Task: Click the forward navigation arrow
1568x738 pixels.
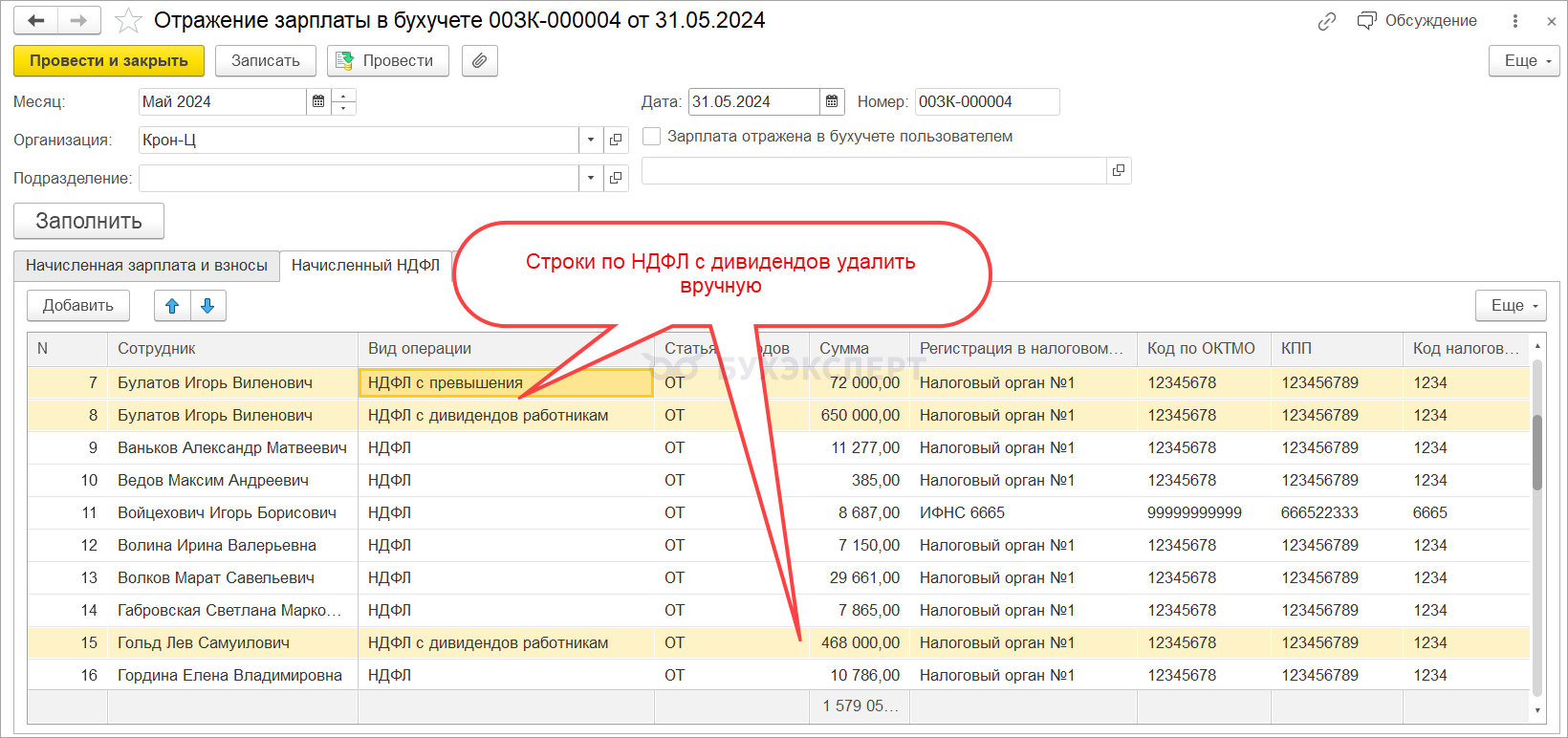Action: pyautogui.click(x=79, y=20)
